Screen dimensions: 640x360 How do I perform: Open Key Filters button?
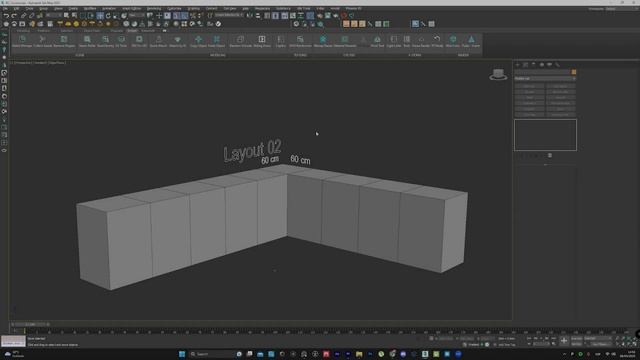pyautogui.click(x=600, y=344)
